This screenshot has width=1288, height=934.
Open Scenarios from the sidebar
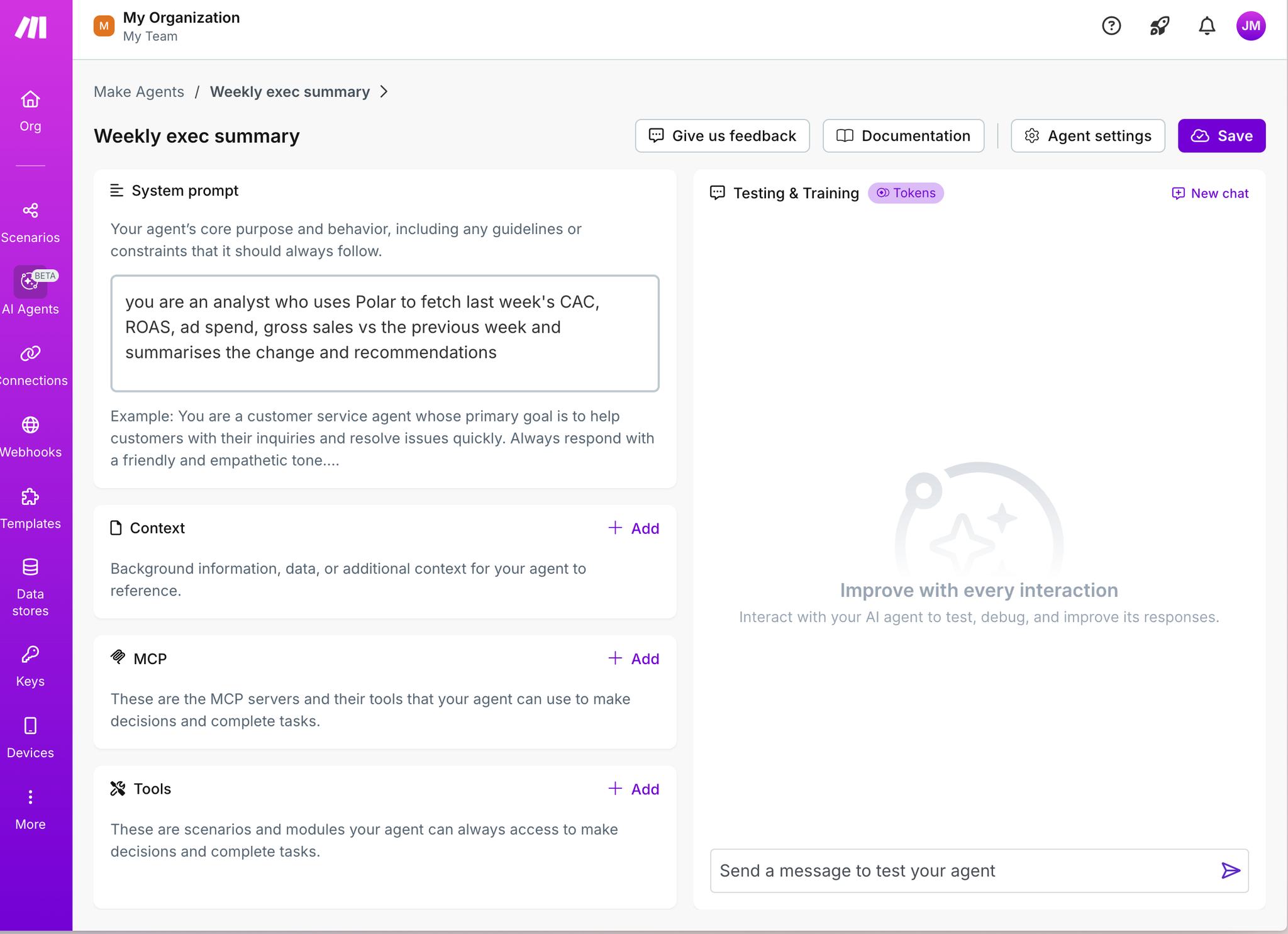30,223
